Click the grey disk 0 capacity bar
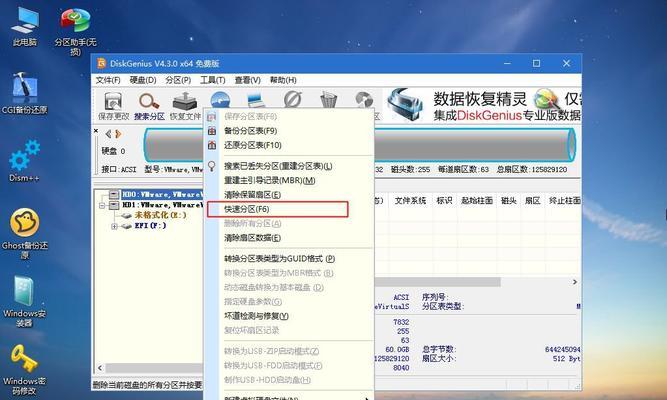Screen dimensions: 667x400 point(360,145)
